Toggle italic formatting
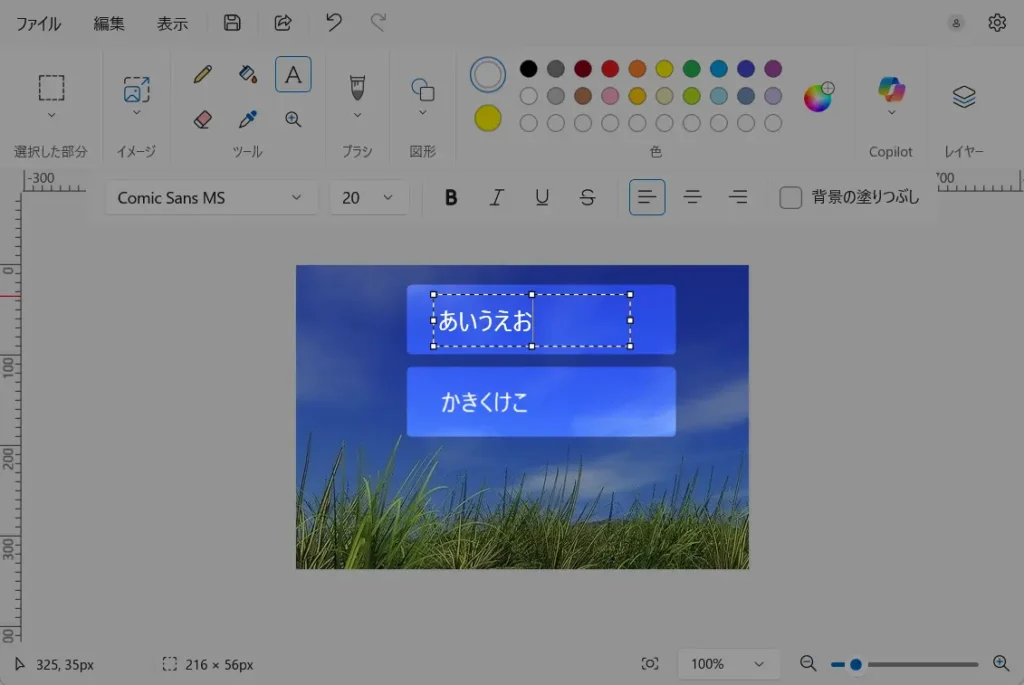Image resolution: width=1024 pixels, height=685 pixels. (496, 197)
